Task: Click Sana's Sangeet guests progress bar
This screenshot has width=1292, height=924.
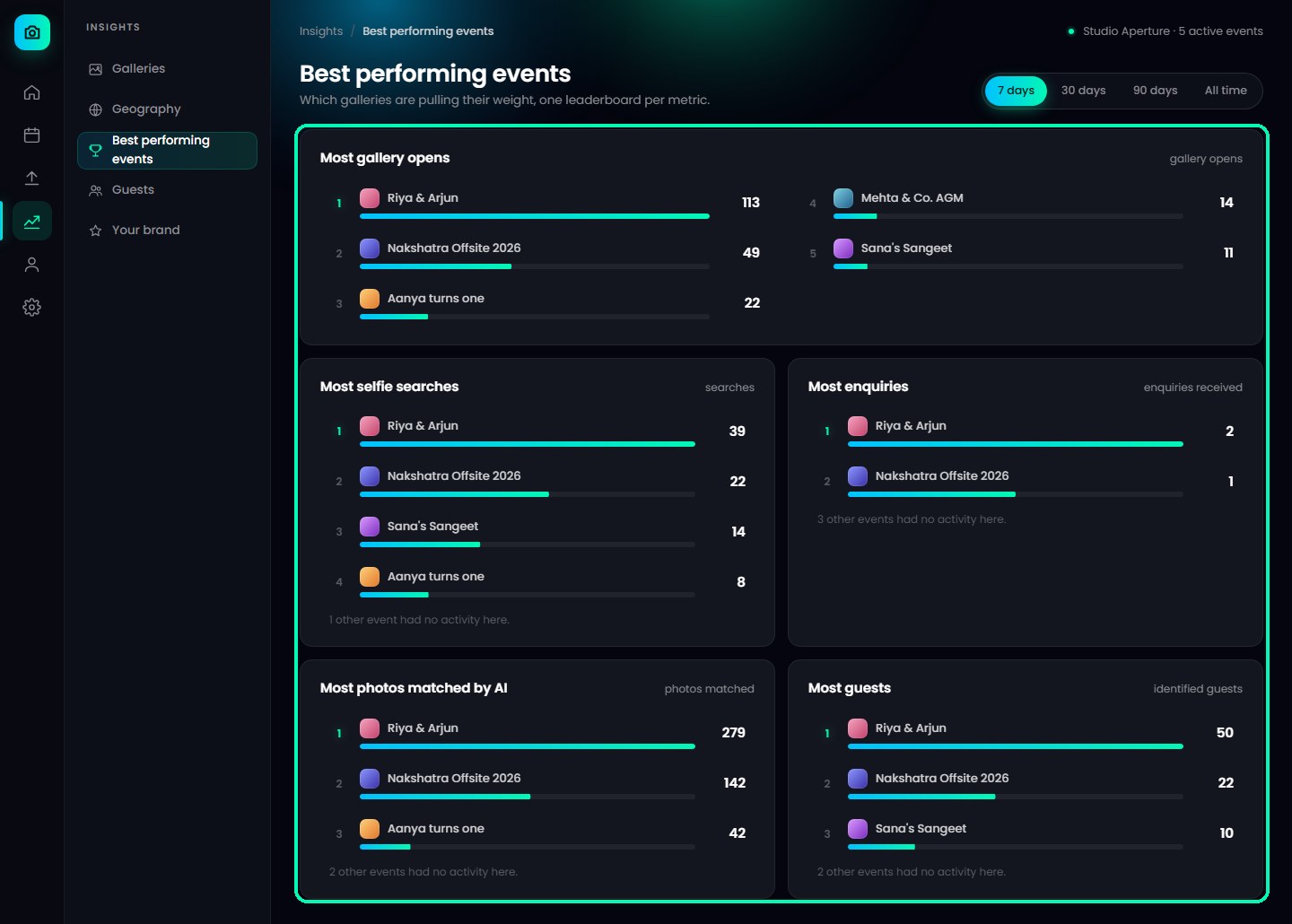Action: (1016, 847)
